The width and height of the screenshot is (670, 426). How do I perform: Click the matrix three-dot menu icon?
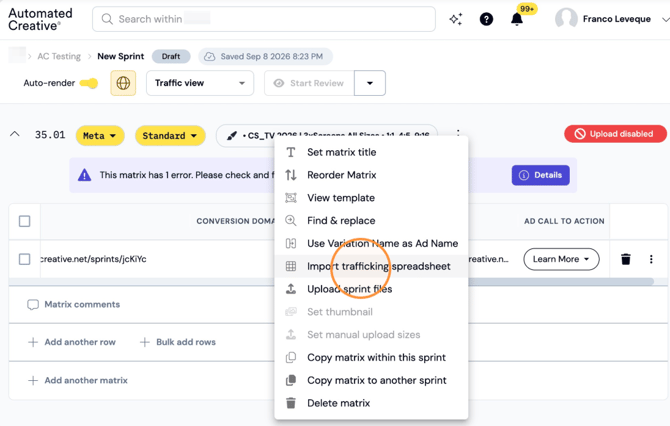point(458,132)
